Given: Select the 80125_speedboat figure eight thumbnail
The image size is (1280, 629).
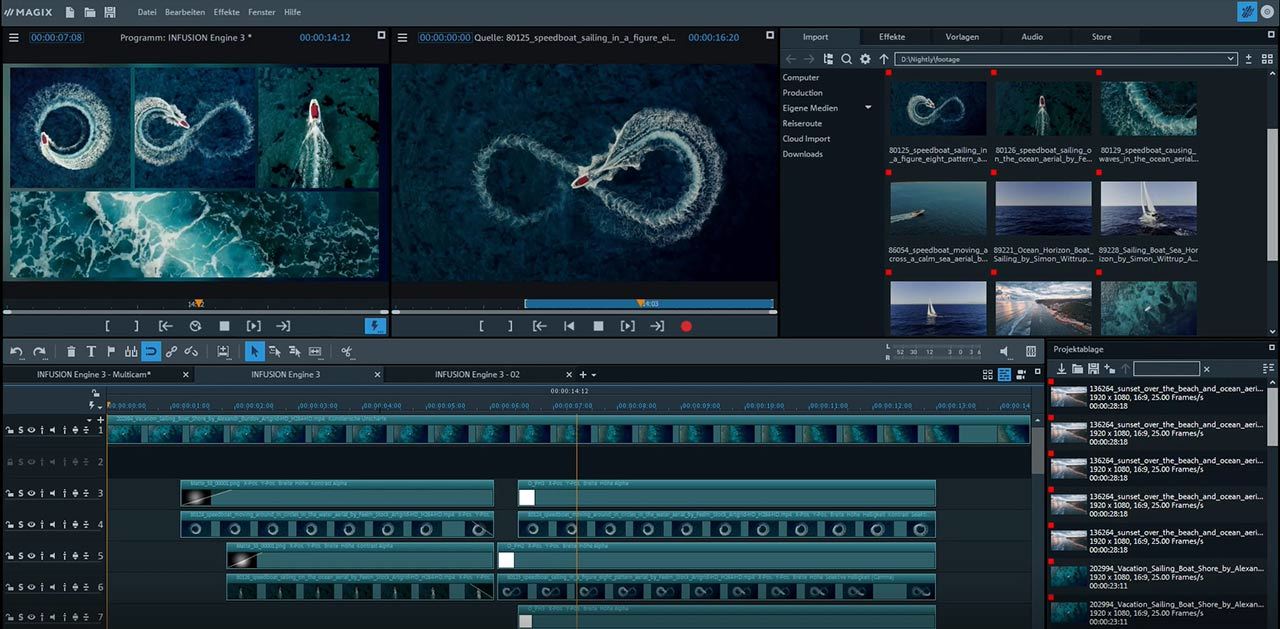Looking at the screenshot, I should (938, 109).
